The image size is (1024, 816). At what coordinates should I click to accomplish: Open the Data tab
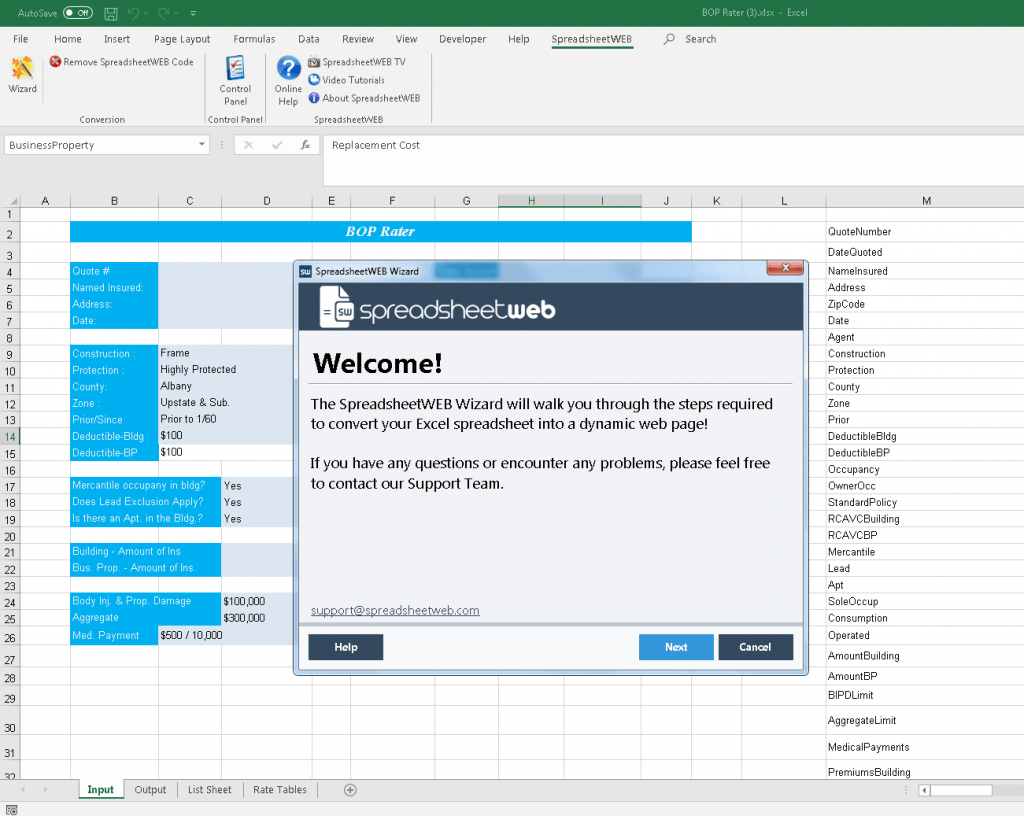point(309,39)
